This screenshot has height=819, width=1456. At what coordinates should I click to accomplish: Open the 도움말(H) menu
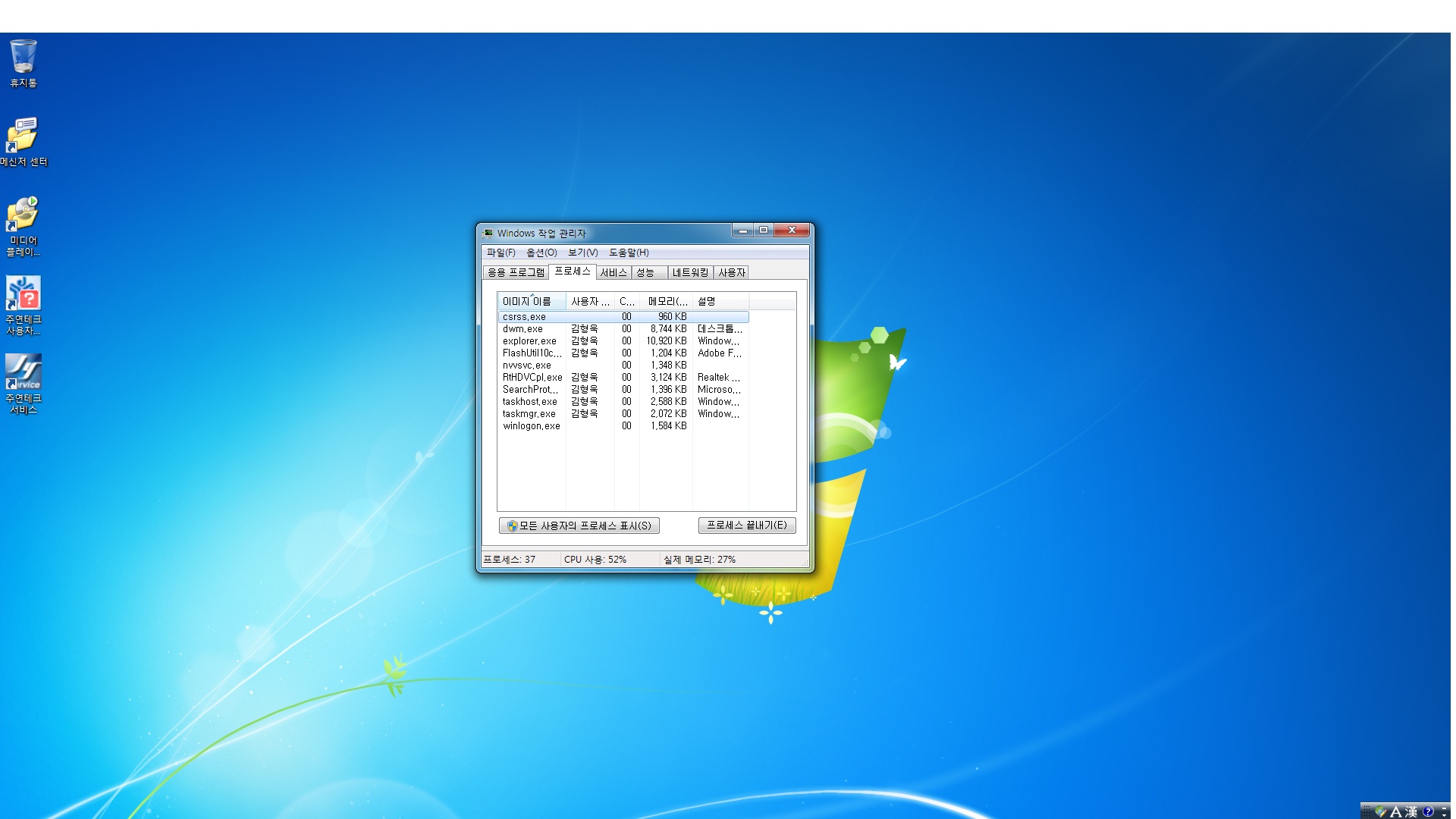[x=629, y=253]
